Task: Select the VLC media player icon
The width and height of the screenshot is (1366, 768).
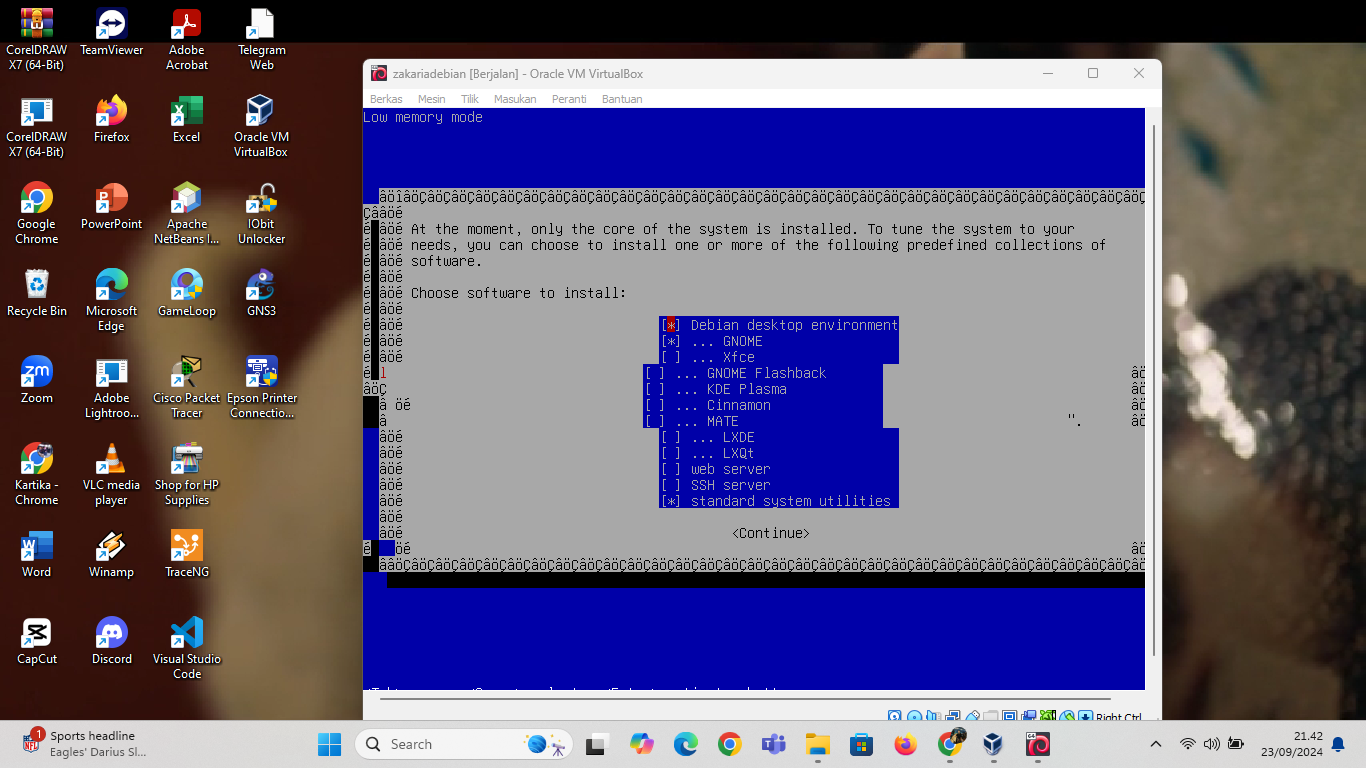Action: [111, 475]
